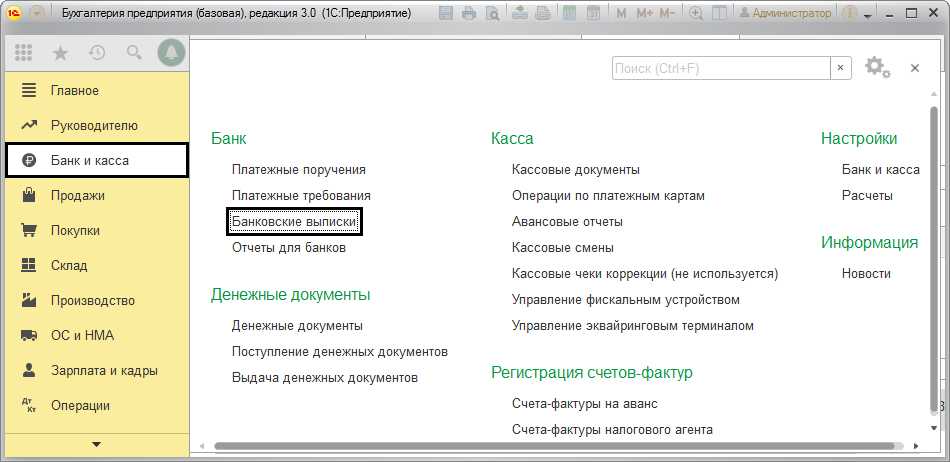950x462 pixels.
Task: Click the magnifier search icon in top panel
Action: pos(133,53)
